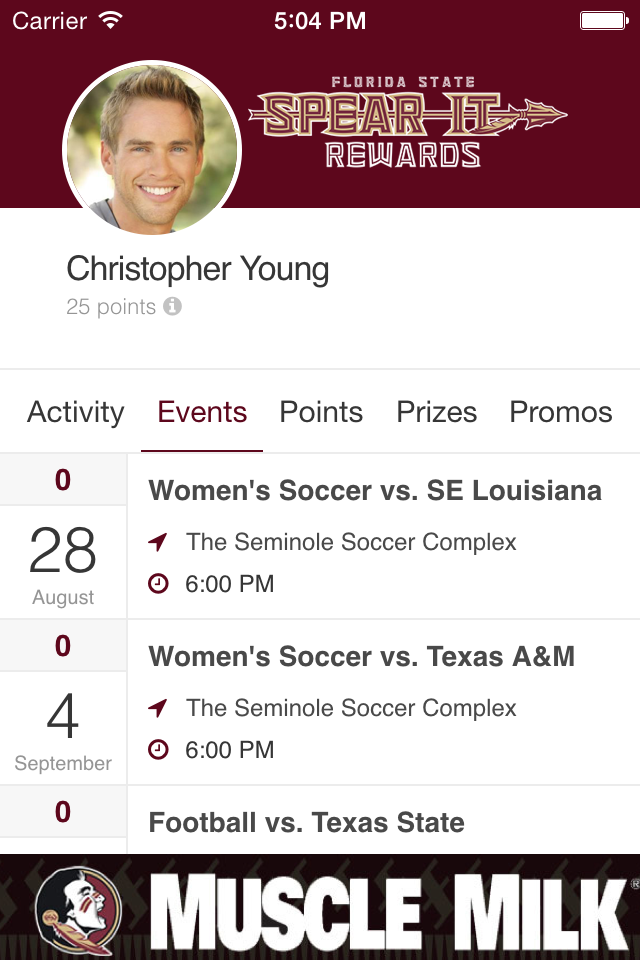Tap location arrow icon for SE Louisiana game
Screen dimensions: 640x960
tap(157, 541)
